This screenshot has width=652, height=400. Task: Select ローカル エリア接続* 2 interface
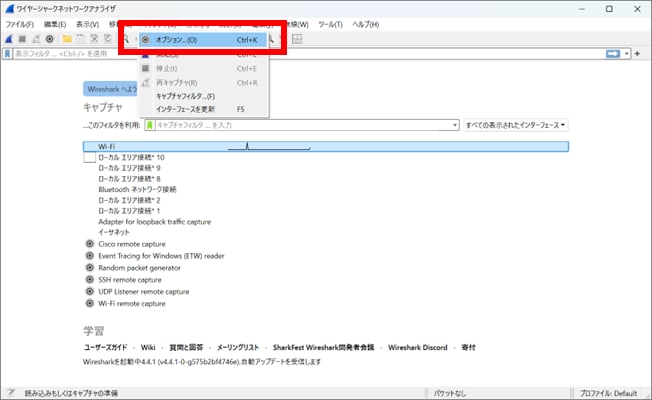[129, 200]
